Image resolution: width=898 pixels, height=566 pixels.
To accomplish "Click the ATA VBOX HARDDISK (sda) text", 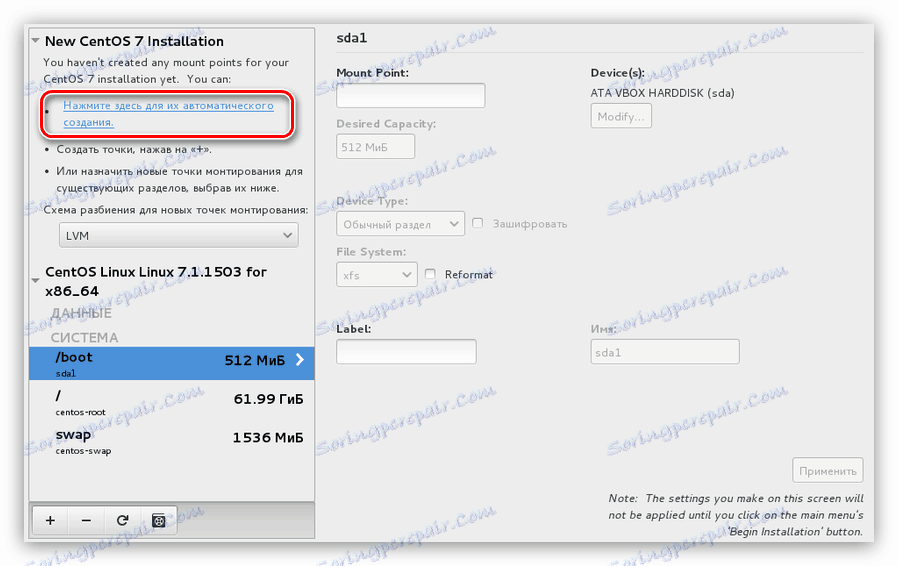I will tap(663, 93).
